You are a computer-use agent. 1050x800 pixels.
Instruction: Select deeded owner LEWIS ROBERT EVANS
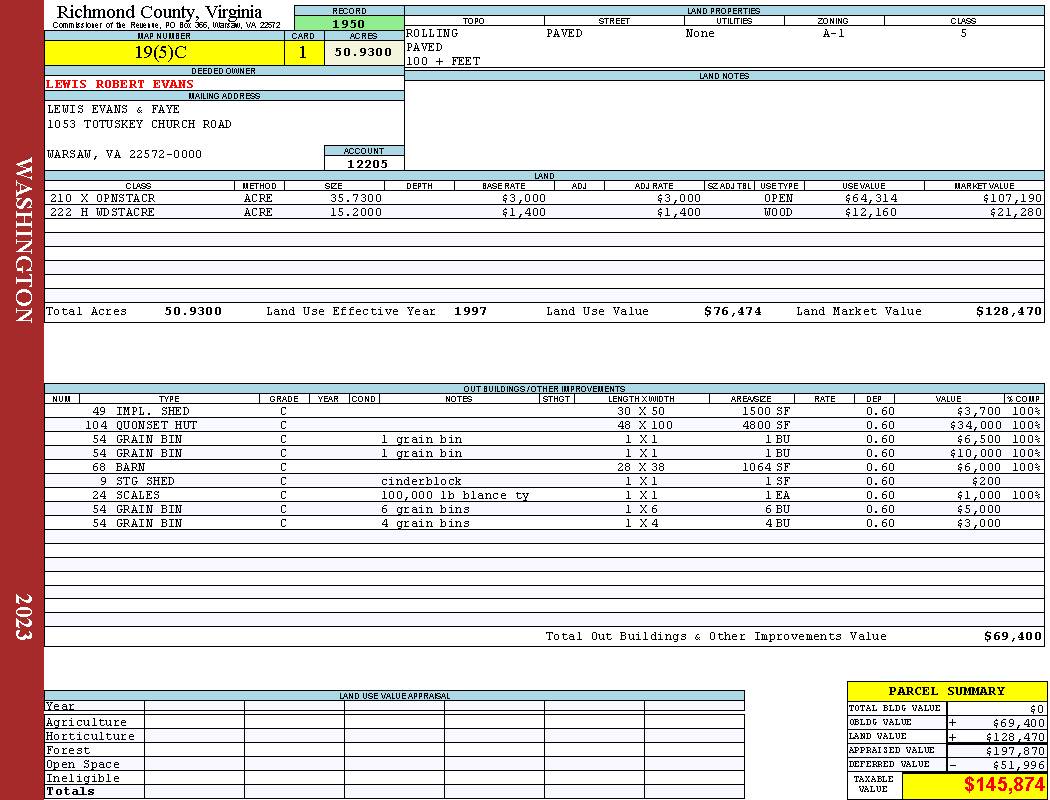(119, 84)
